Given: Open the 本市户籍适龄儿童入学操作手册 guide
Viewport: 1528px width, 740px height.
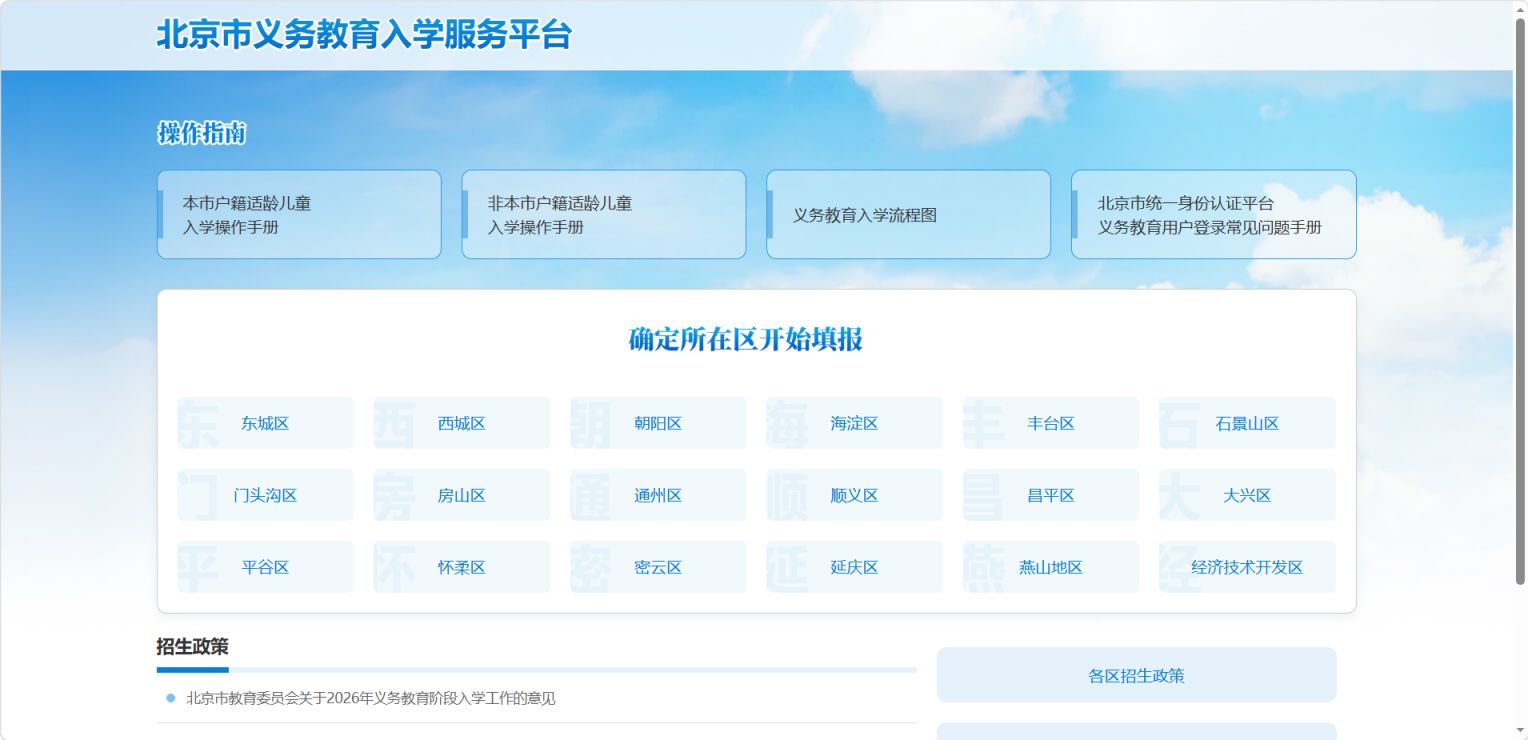Looking at the screenshot, I should (299, 214).
